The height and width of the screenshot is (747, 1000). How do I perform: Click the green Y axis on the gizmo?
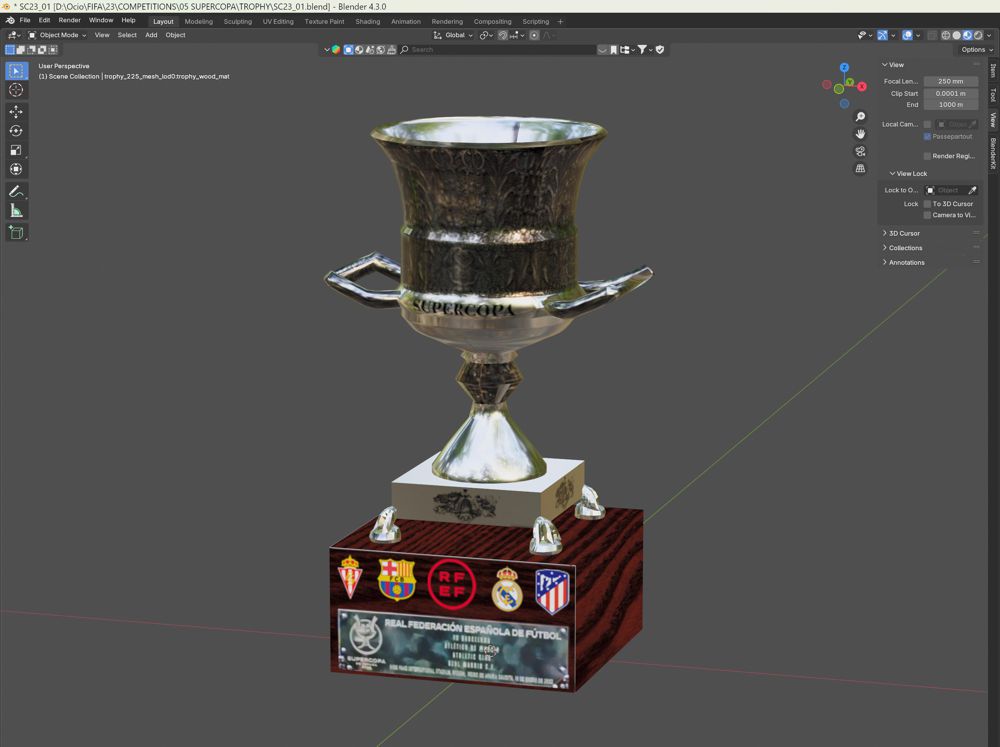tap(849, 82)
